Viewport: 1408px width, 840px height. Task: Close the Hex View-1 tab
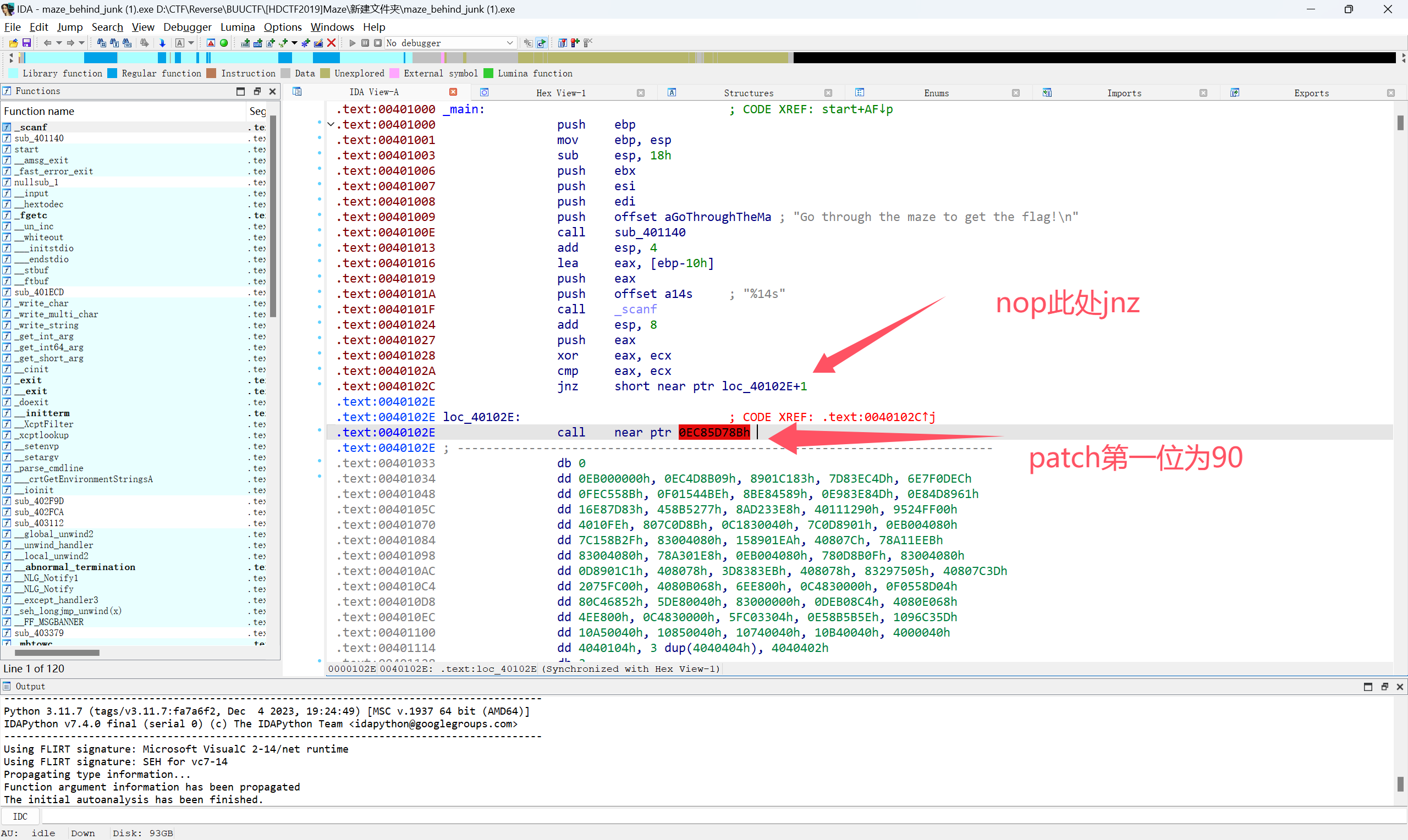click(640, 93)
